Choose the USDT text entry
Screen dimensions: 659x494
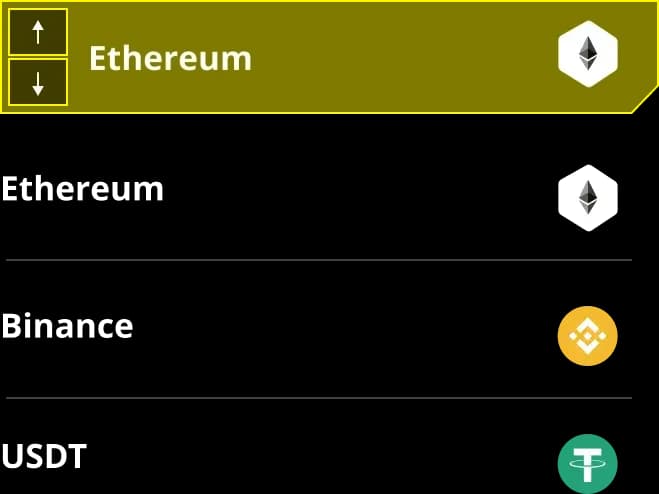44,456
